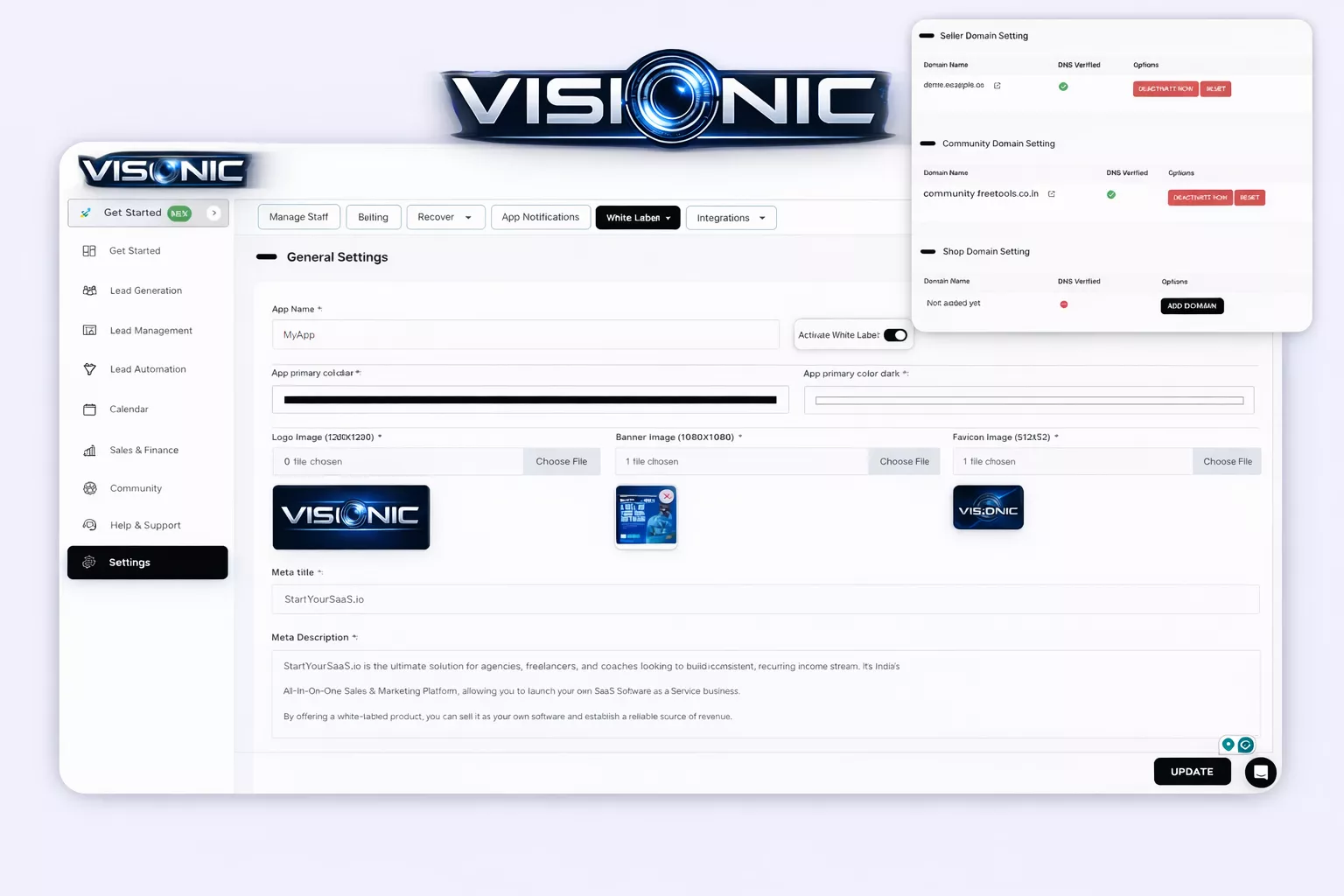Open community freetools.co.in external link icon
This screenshot has height=896, width=1344.
pyautogui.click(x=1052, y=194)
